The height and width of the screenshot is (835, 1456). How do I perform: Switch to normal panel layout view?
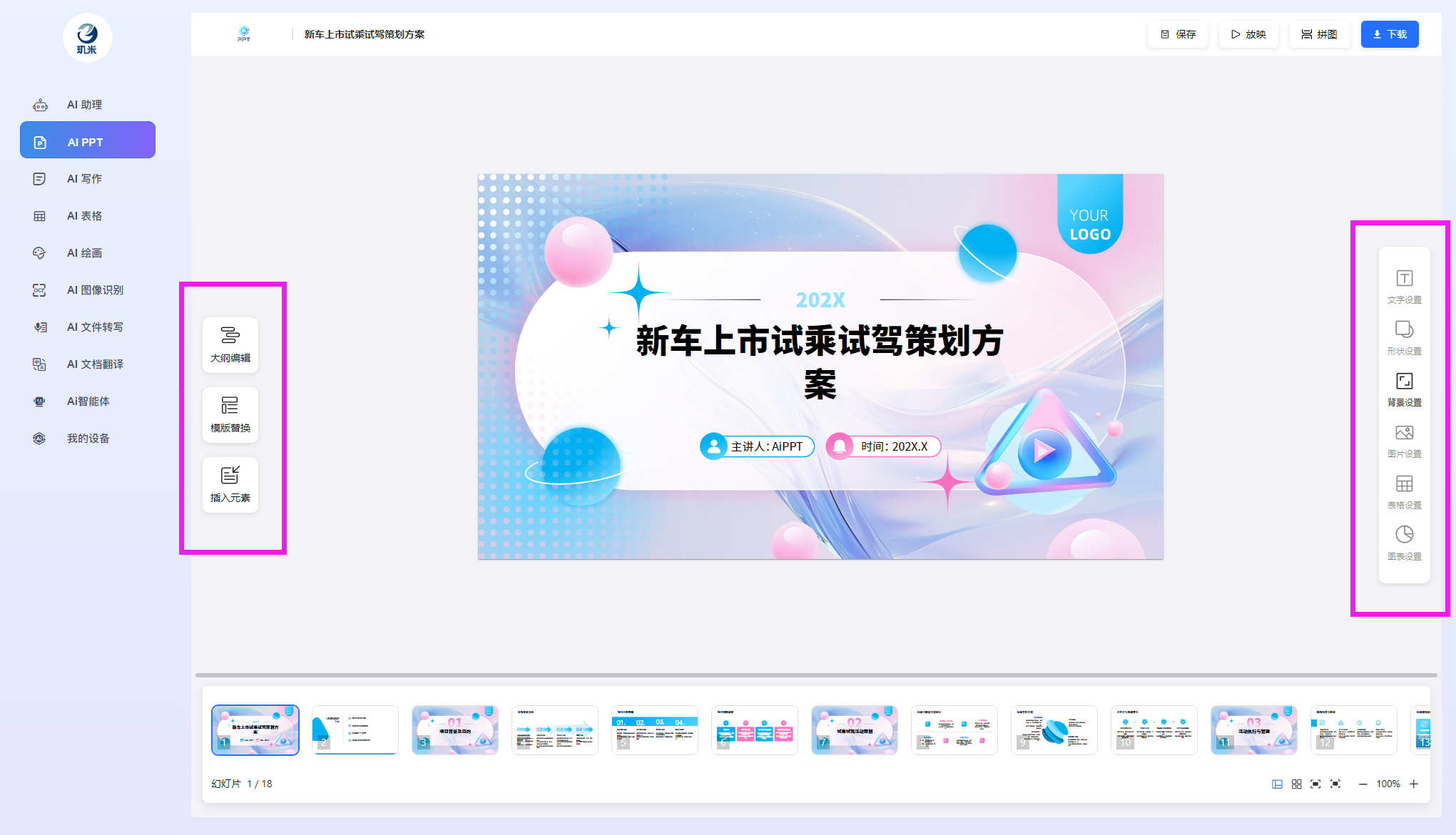(x=1277, y=784)
